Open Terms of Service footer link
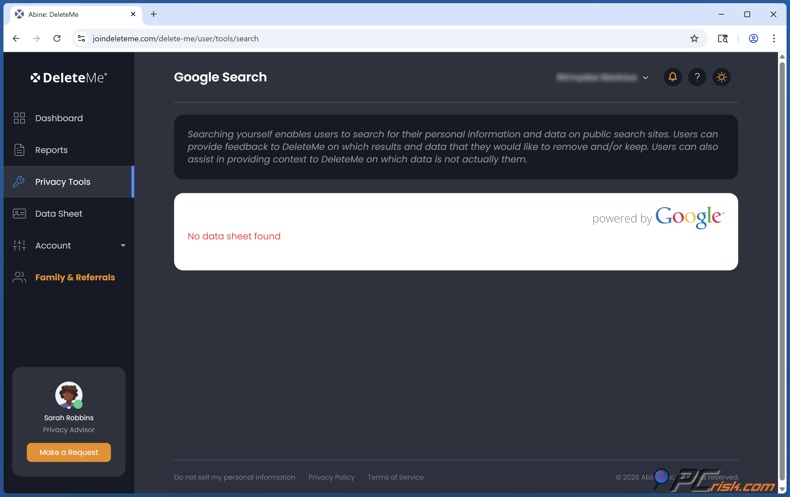The width and height of the screenshot is (790, 497). [395, 477]
